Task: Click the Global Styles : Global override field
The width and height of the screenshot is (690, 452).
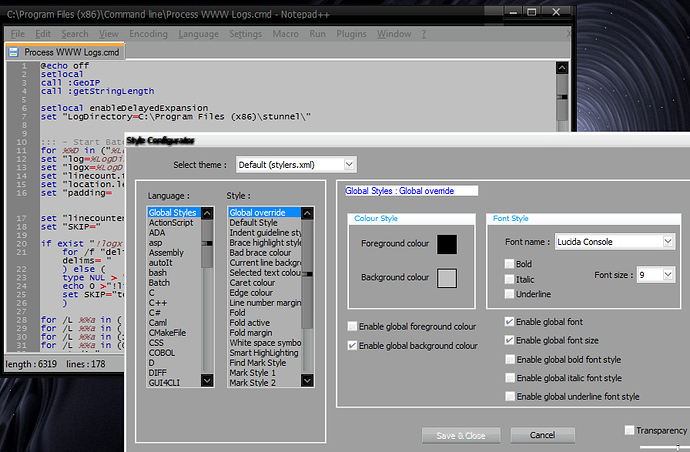Action: click(x=411, y=191)
